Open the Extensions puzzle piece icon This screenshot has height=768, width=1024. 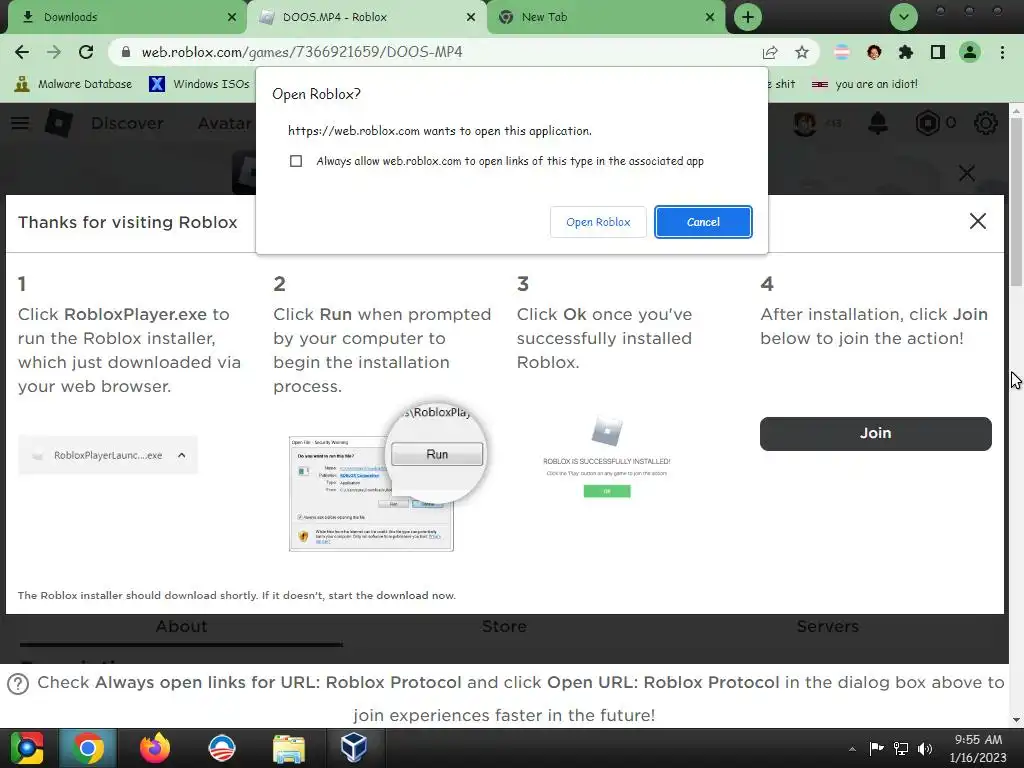point(906,52)
